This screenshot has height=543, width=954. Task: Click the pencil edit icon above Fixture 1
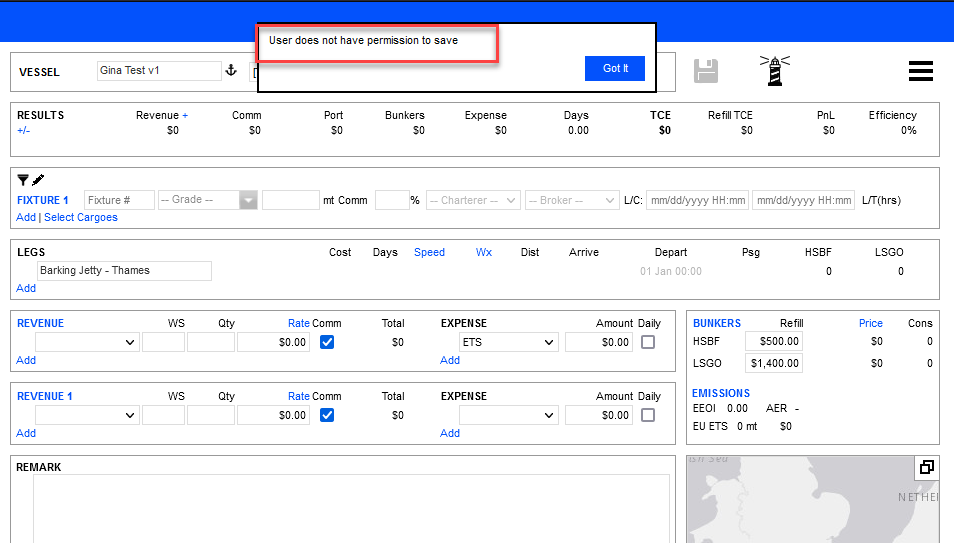[38, 180]
